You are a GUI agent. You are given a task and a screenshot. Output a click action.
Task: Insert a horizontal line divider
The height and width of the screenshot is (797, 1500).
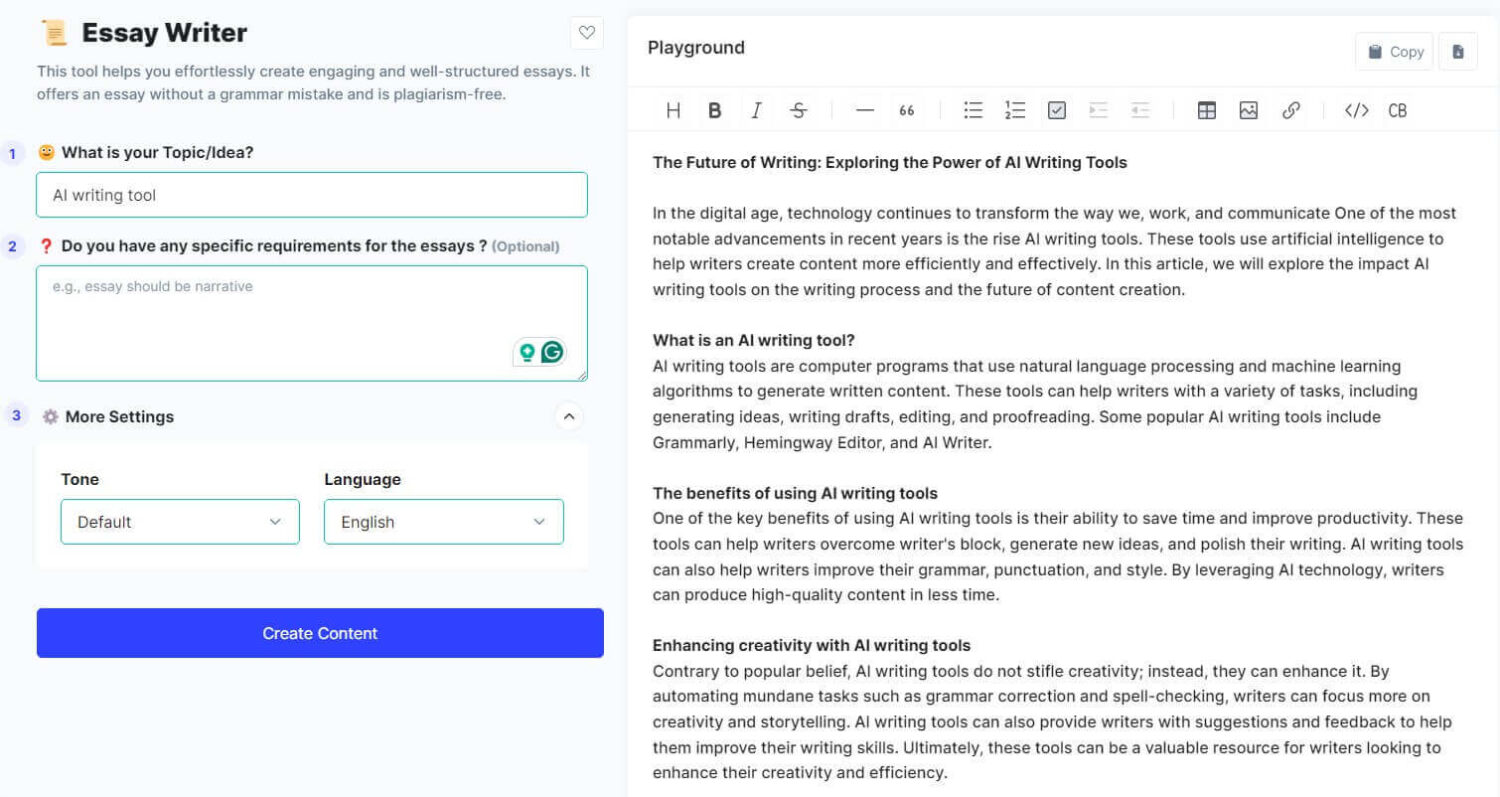coord(865,111)
